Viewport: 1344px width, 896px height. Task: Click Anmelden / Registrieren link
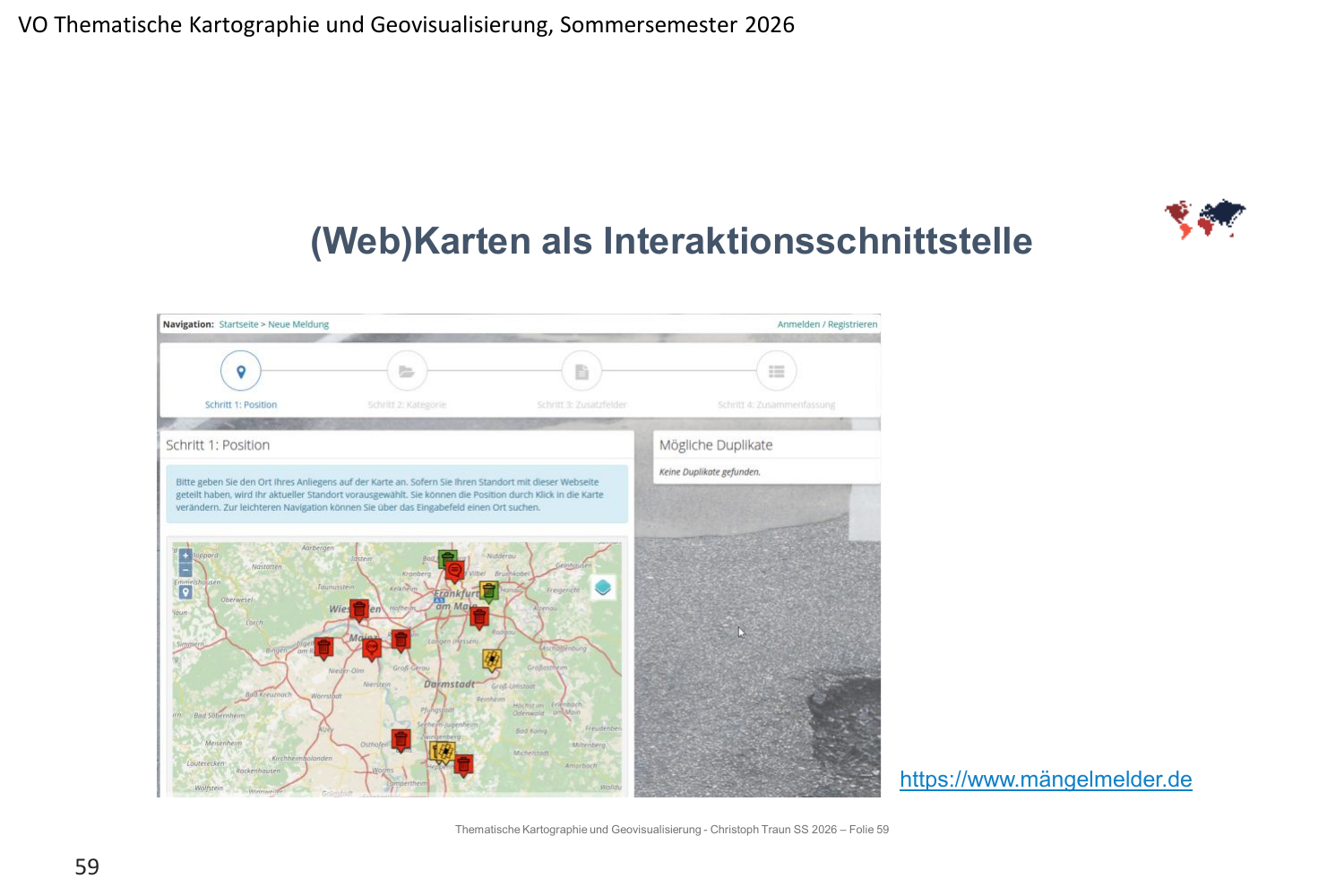[827, 324]
